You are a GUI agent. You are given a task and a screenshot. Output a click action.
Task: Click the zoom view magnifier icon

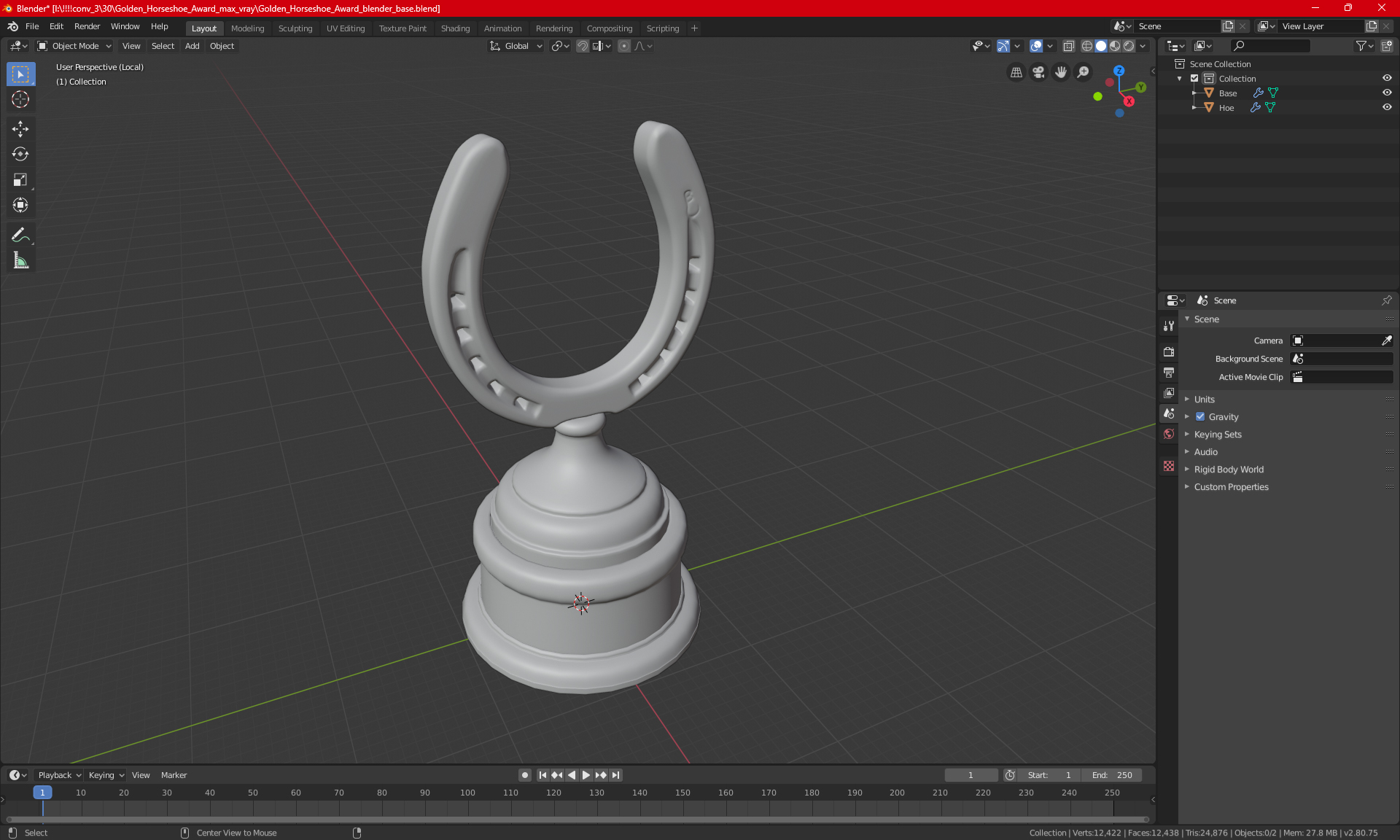click(x=1084, y=72)
